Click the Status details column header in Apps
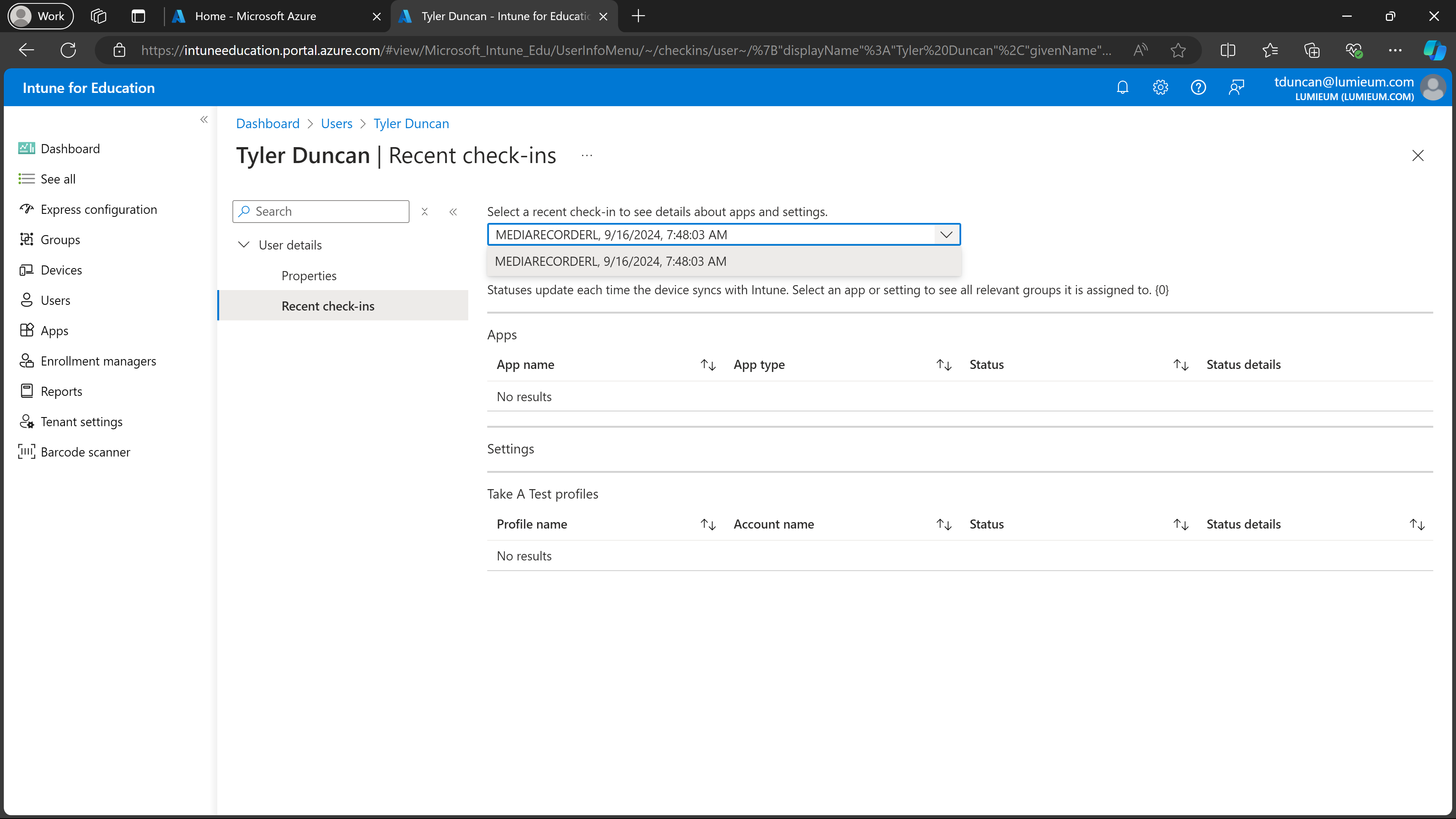1456x819 pixels. tap(1244, 364)
